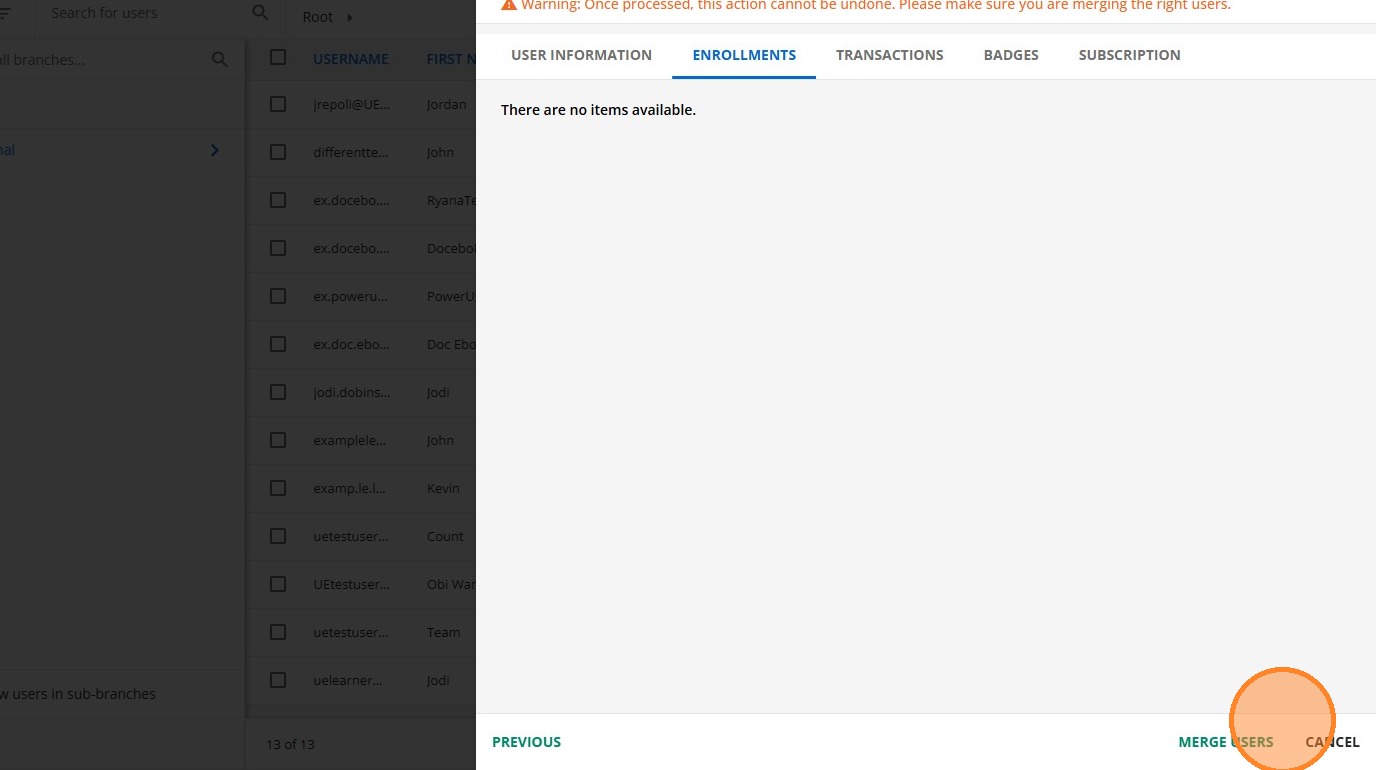Click the 'There are no items available.' message
The width and height of the screenshot is (1376, 770).
598,110
